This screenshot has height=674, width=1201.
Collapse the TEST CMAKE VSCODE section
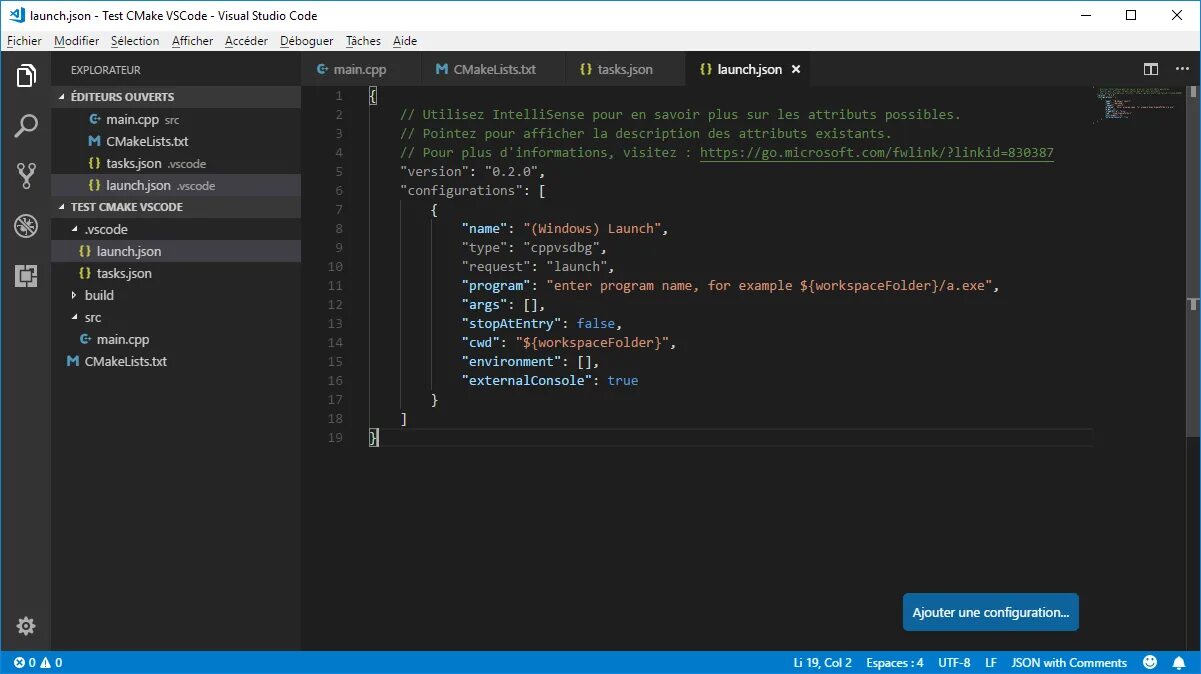pyautogui.click(x=176, y=207)
